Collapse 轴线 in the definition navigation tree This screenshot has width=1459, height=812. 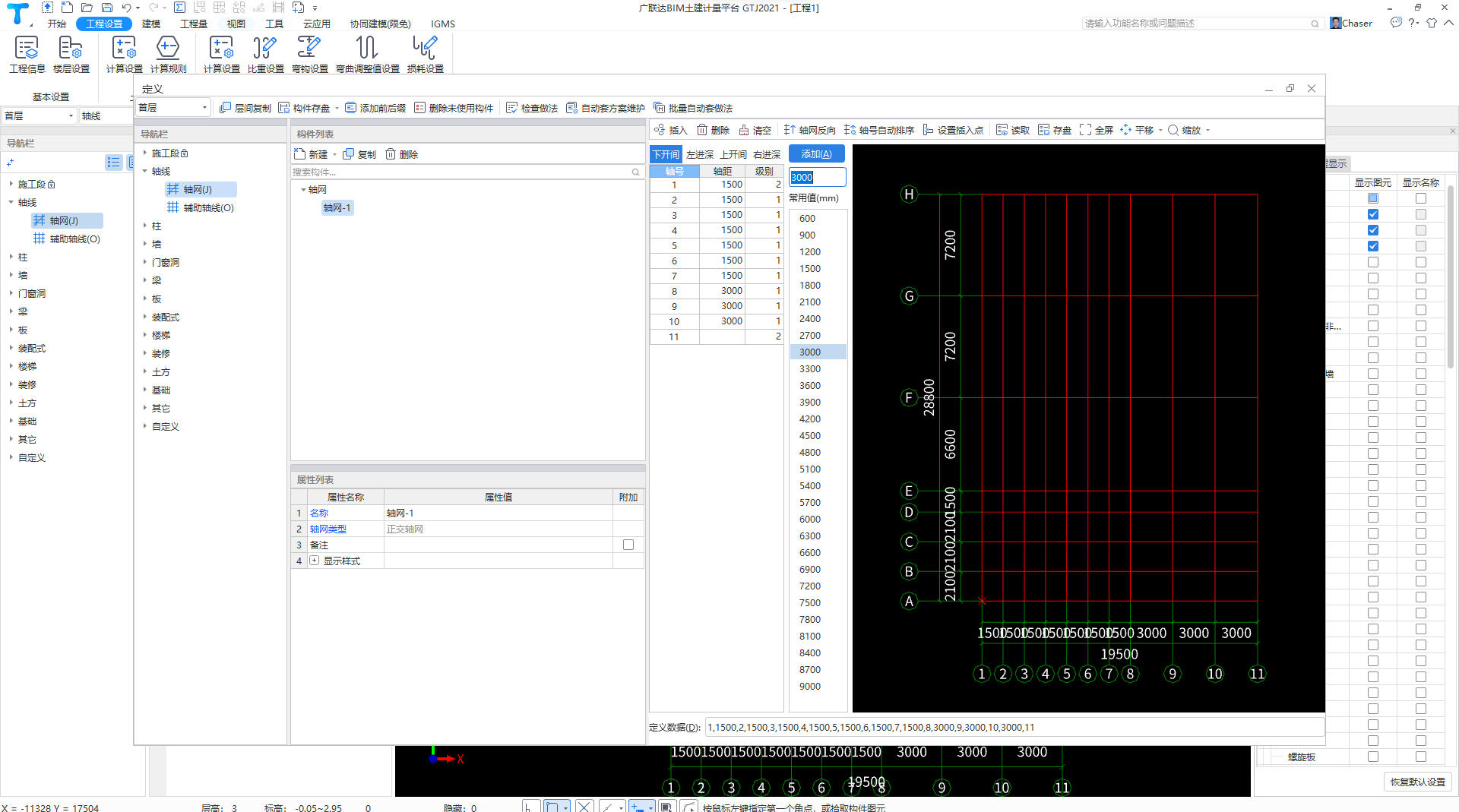click(x=145, y=171)
